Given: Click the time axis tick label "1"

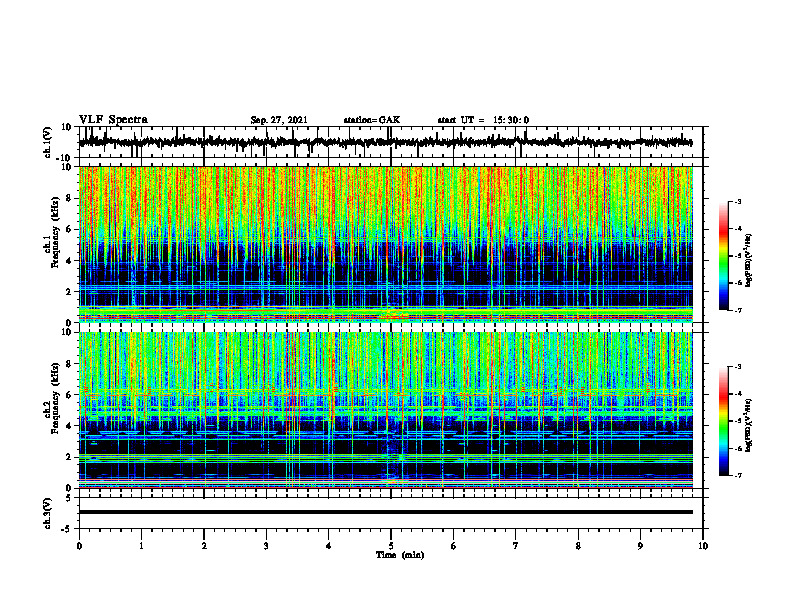Looking at the screenshot, I should [141, 546].
